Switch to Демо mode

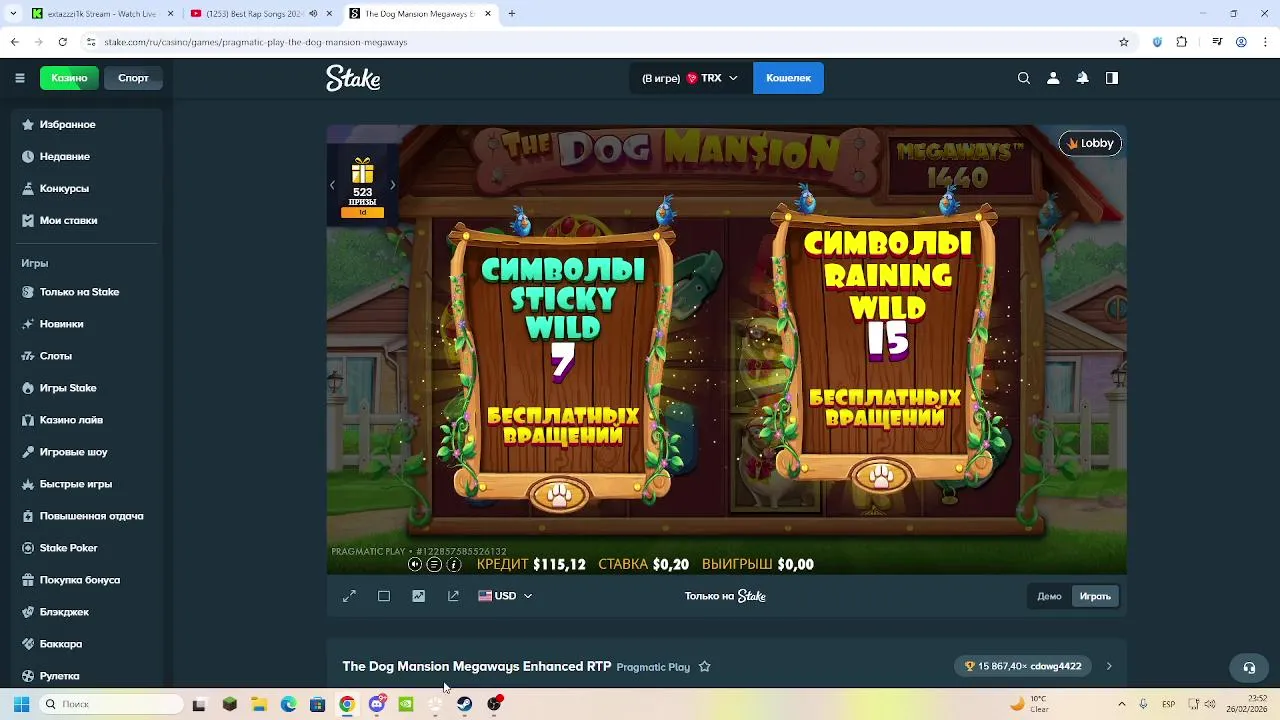coord(1049,596)
